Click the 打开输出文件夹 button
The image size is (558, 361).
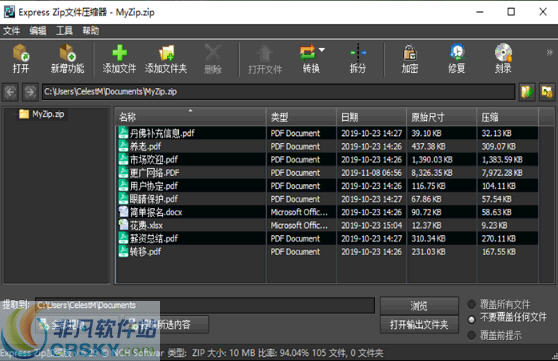[x=419, y=325]
